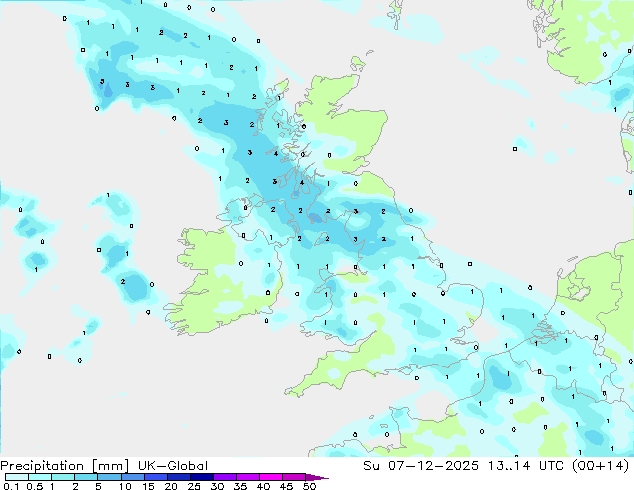The width and height of the screenshot is (634, 490).
Task: Select the 2–5 mm legend color swatch
Action: [86, 477]
